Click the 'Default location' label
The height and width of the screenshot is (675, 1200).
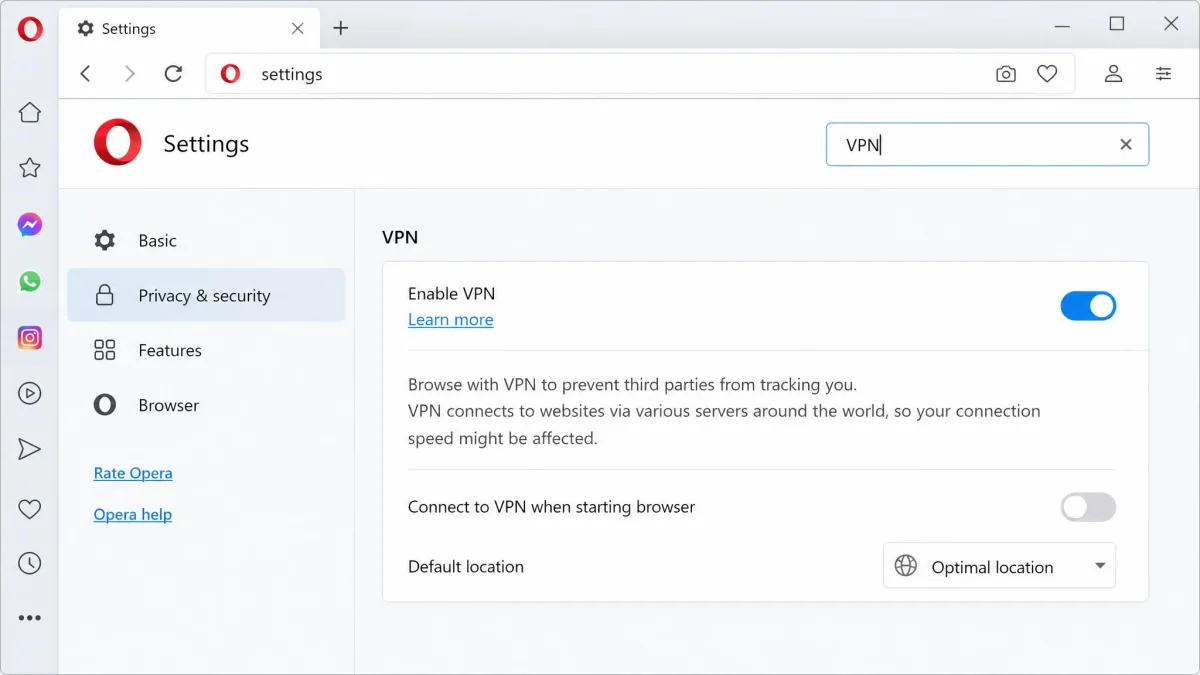tap(466, 567)
